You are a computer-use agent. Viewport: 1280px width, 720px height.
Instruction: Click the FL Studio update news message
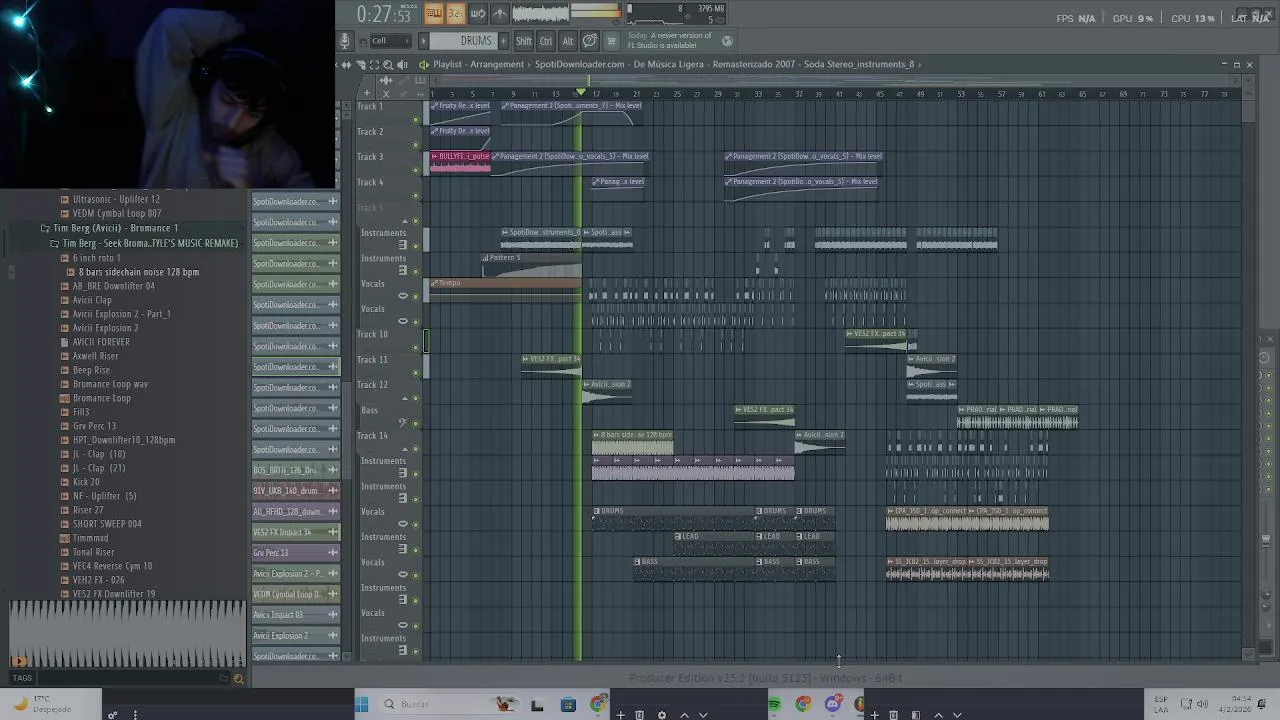670,41
